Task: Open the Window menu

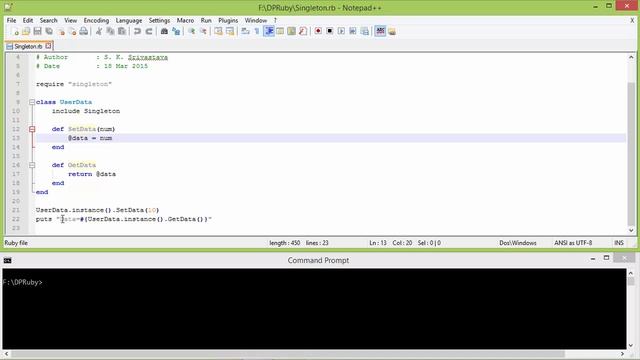Action: (256, 20)
